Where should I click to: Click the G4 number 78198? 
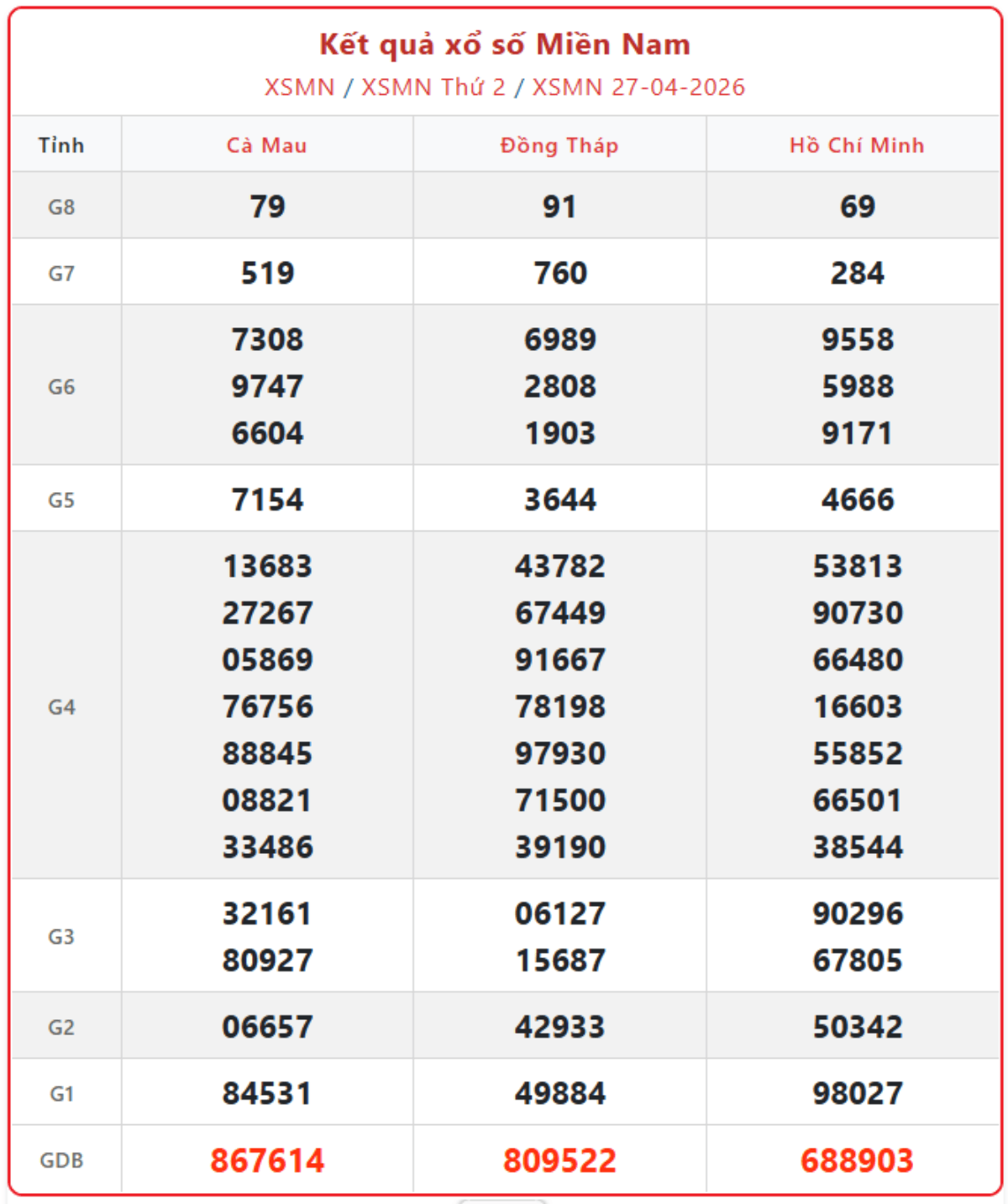point(559,707)
